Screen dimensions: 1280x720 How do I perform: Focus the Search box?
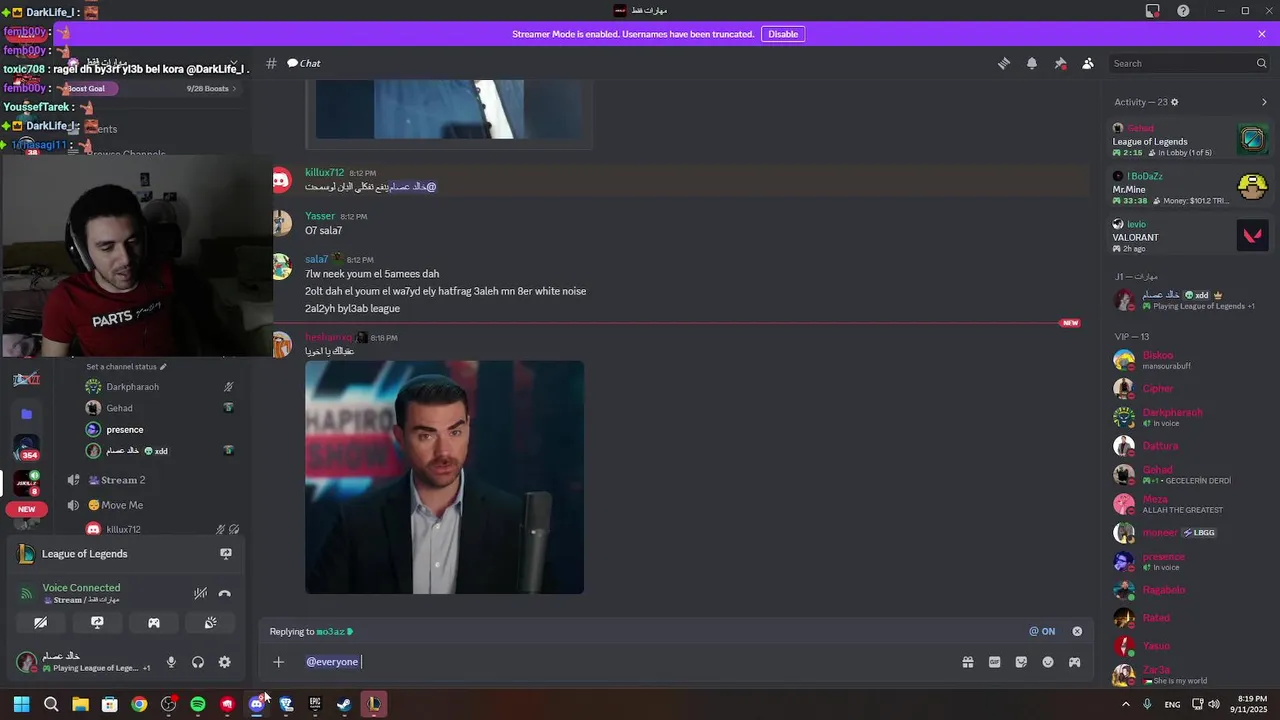coord(1190,63)
